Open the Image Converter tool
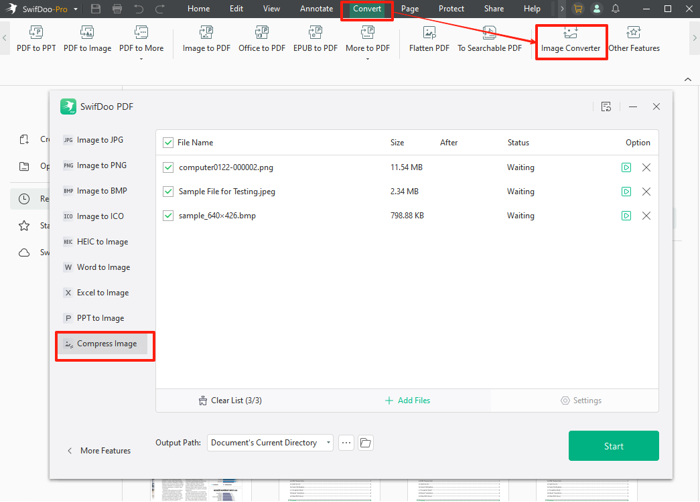The width and height of the screenshot is (700, 502). pos(571,39)
